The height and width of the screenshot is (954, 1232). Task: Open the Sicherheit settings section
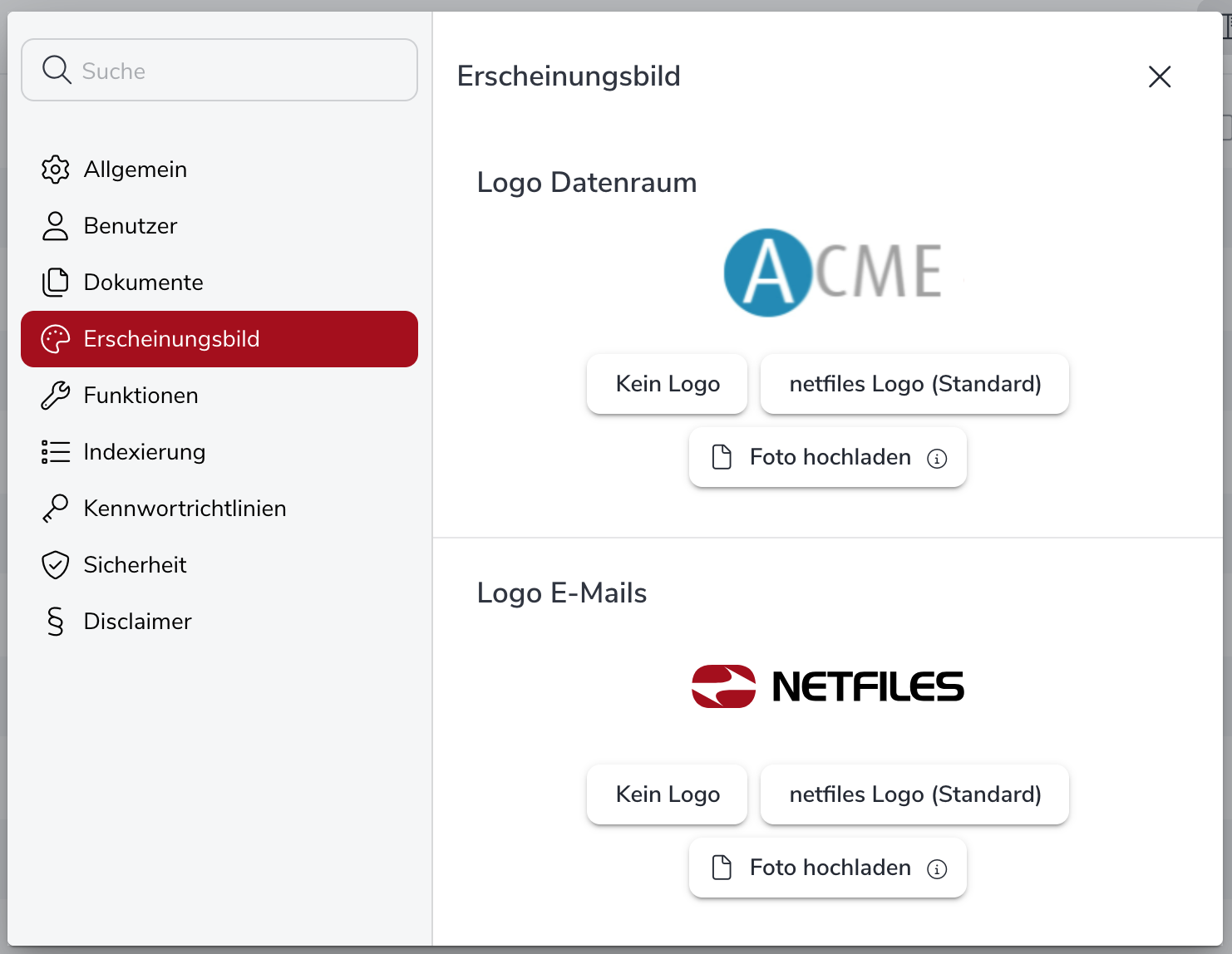(x=135, y=565)
